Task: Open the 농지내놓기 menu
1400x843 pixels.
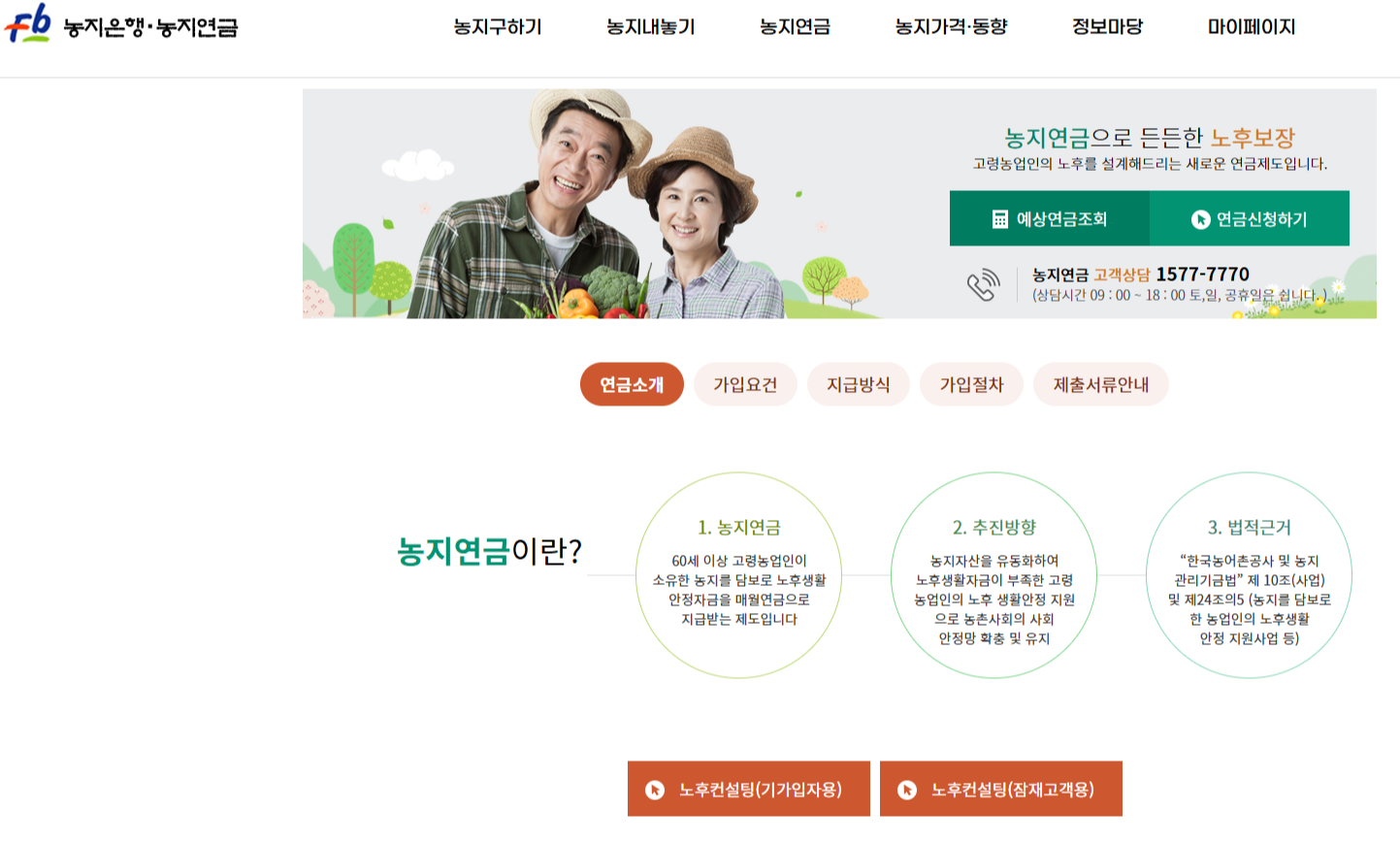Action: coord(651,27)
